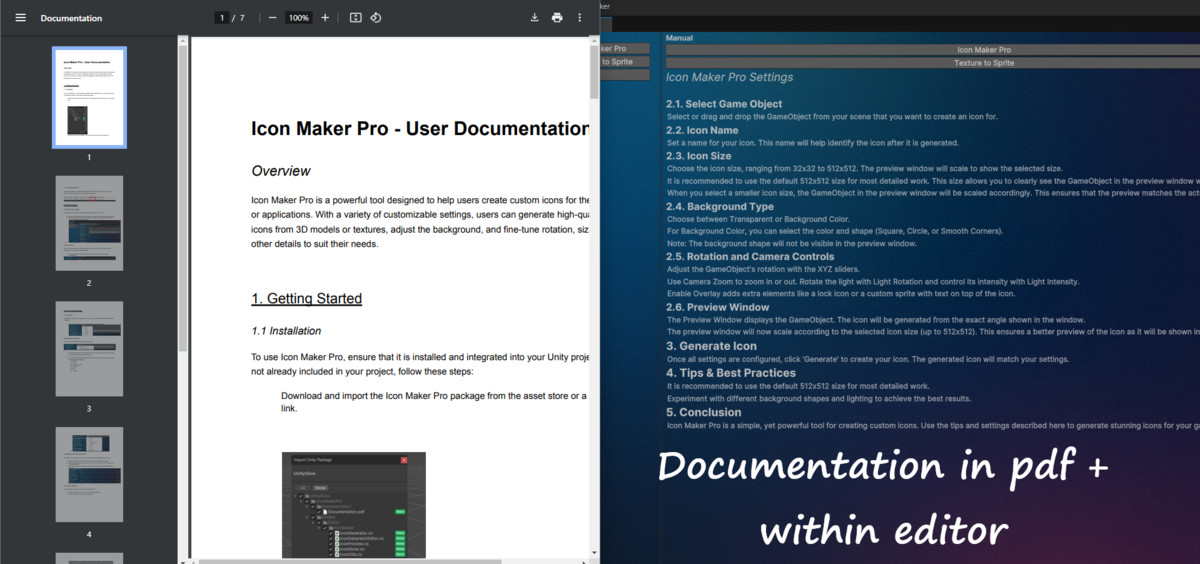Open the PDF viewer more options menu

(580, 18)
